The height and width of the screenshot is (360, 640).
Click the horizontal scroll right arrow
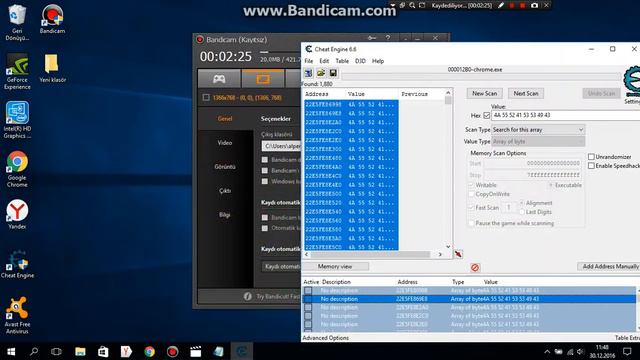pos(440,254)
